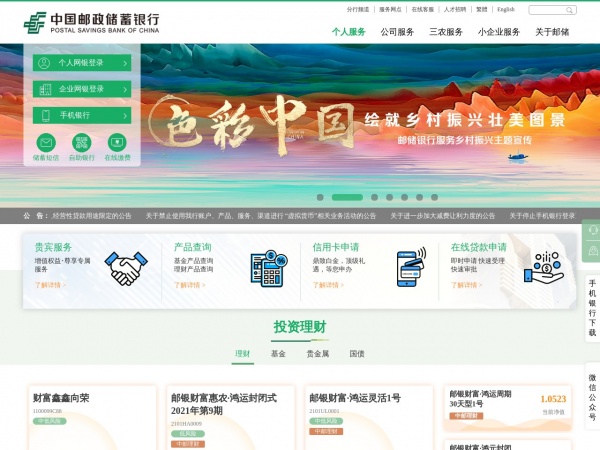Screen dimensions: 600x450
Task: Click the phone icon on 手机银行
Action: pyautogui.click(x=46, y=116)
